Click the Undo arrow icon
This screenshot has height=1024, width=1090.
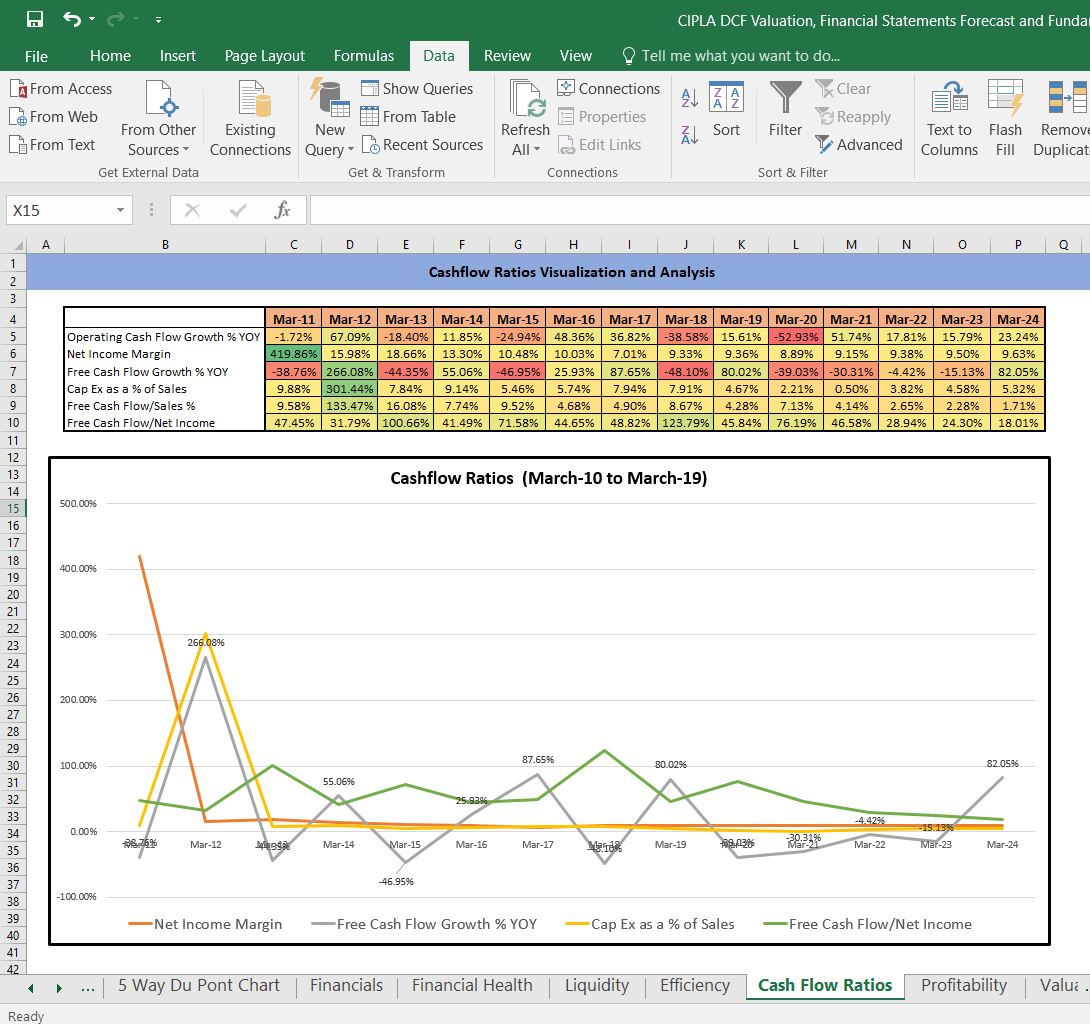pyautogui.click(x=72, y=19)
